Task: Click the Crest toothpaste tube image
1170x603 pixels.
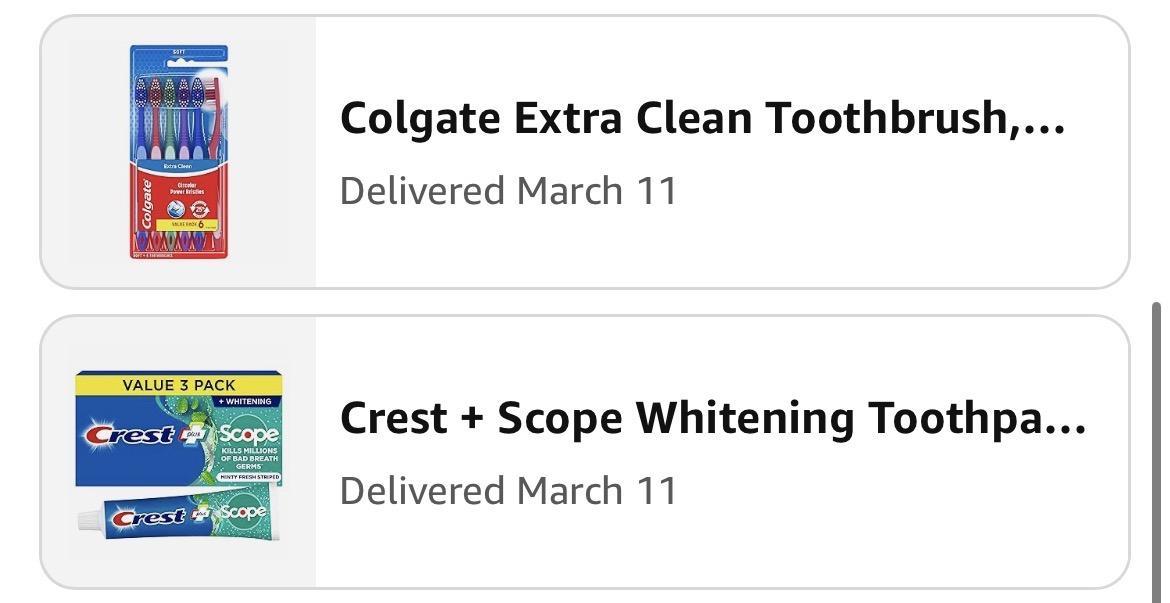Action: (178, 516)
